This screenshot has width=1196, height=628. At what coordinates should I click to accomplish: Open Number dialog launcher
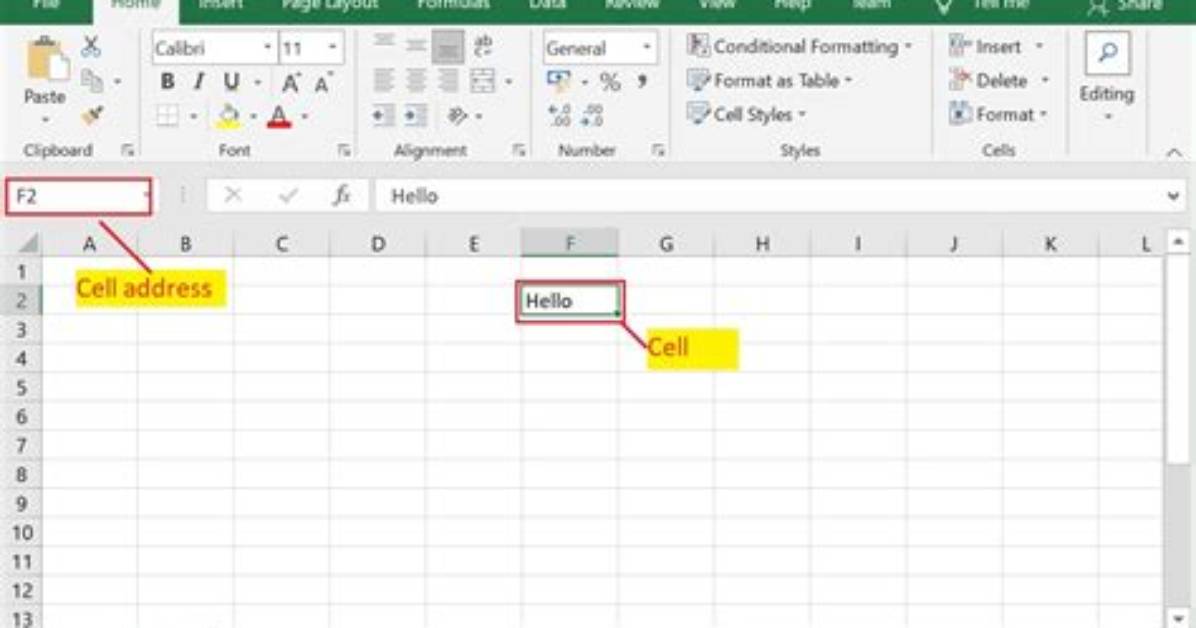(x=657, y=150)
